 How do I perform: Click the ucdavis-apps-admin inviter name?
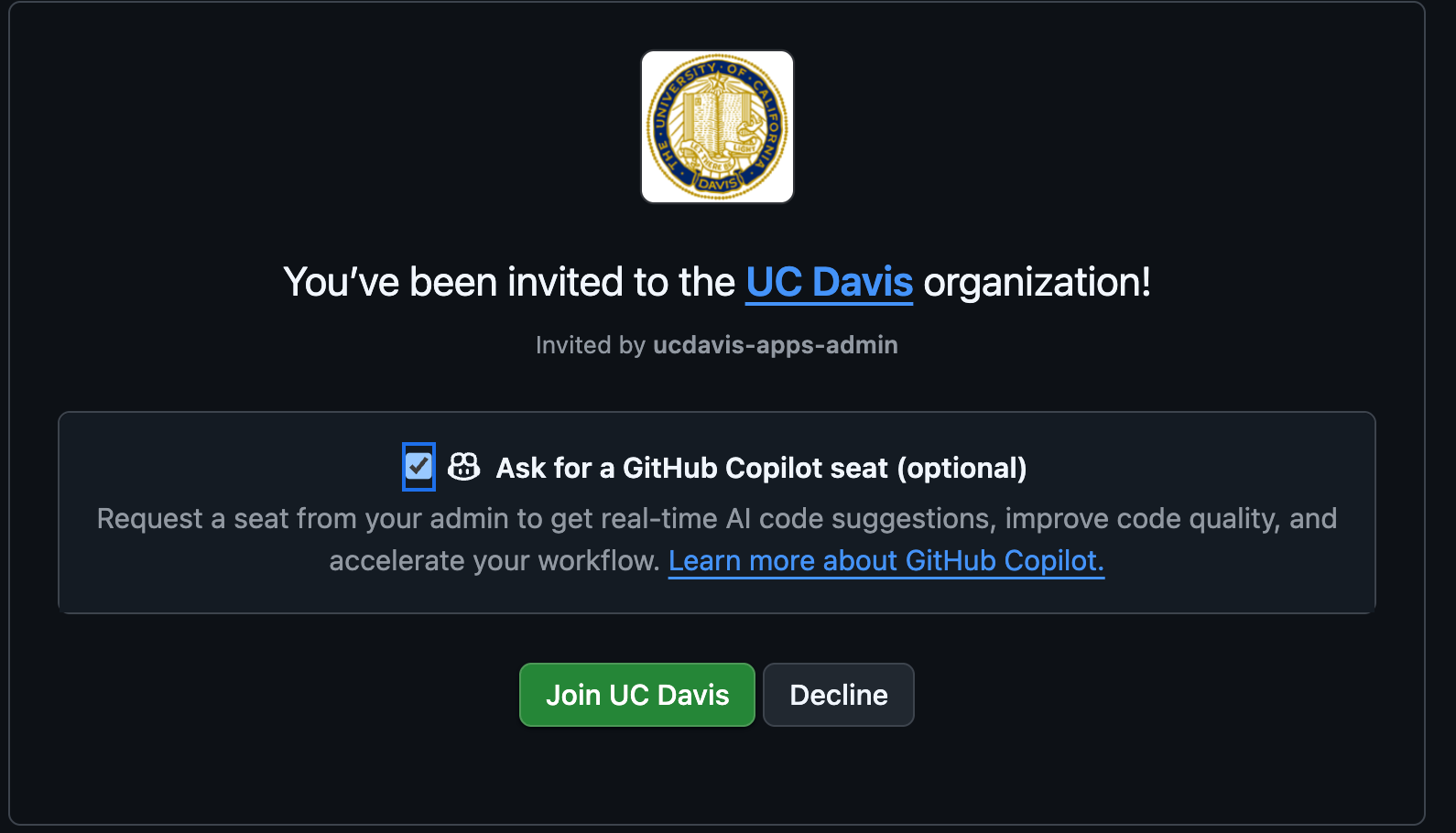(775, 345)
